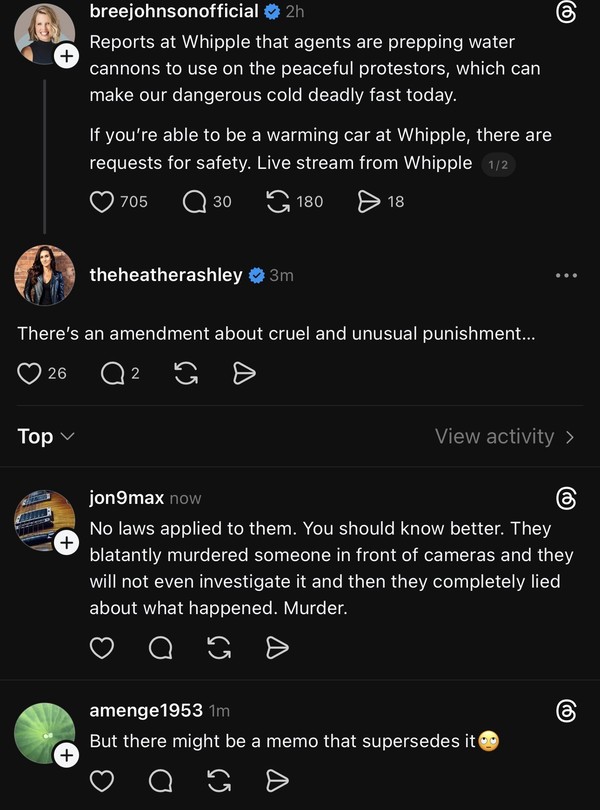Reply to jon9max's comment

(x=160, y=648)
